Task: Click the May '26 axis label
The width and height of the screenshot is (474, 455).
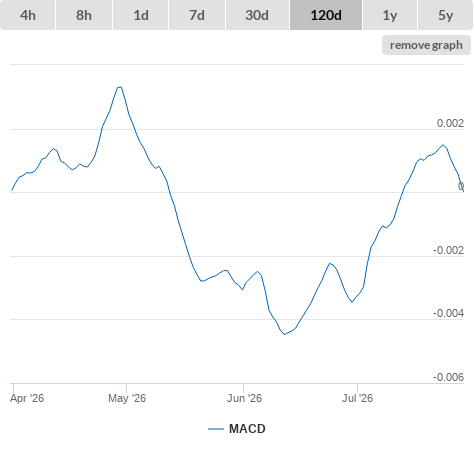Action: [x=127, y=398]
